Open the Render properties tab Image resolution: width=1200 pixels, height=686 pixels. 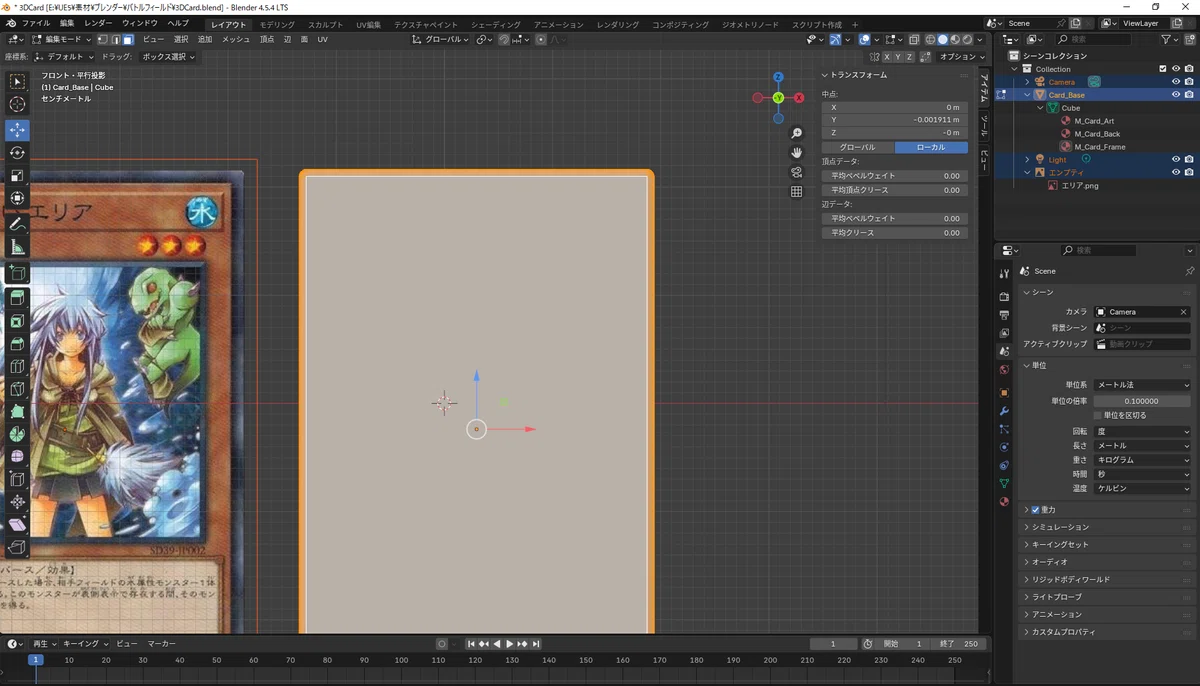[x=1004, y=297]
